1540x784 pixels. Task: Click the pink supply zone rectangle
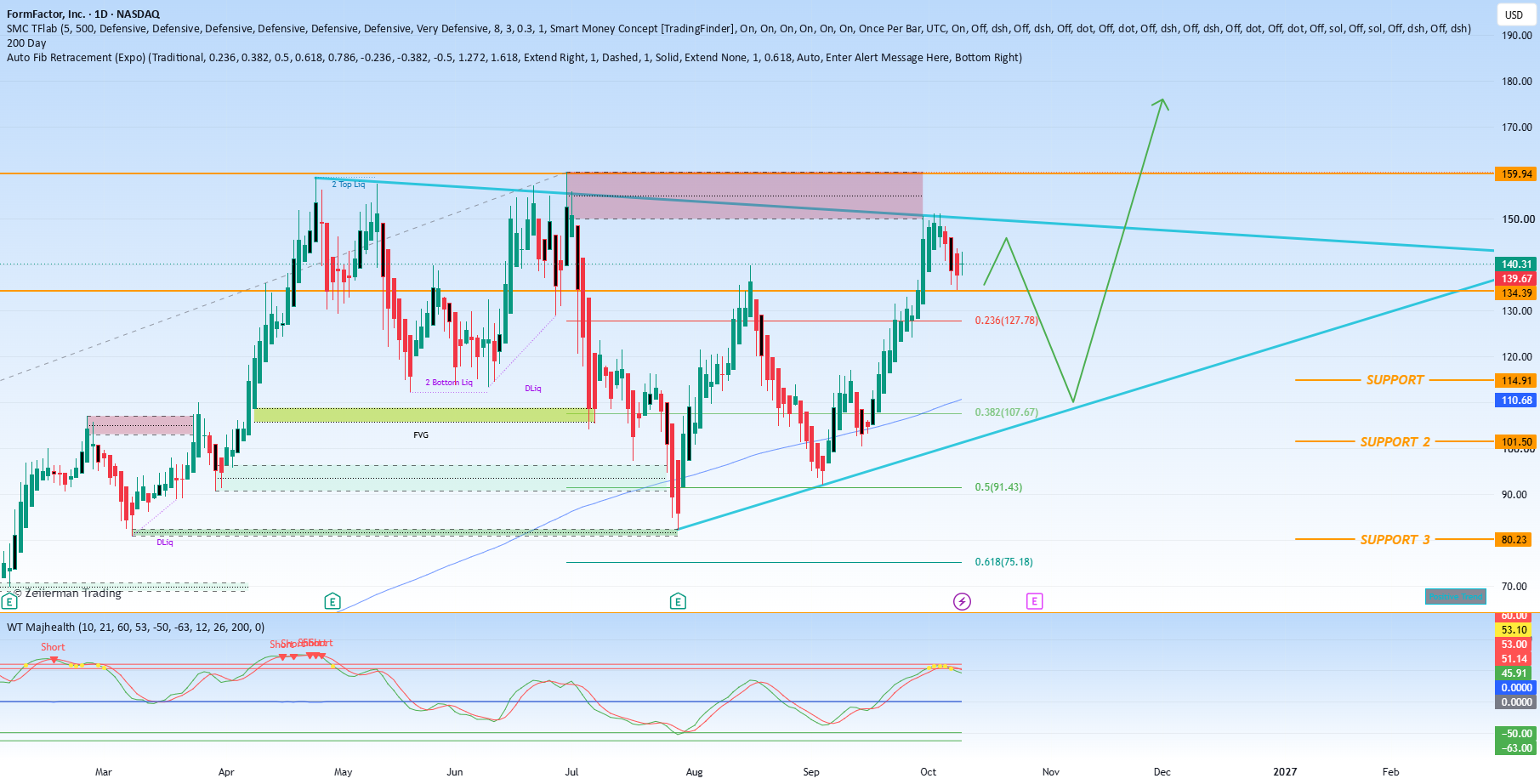tap(745, 196)
